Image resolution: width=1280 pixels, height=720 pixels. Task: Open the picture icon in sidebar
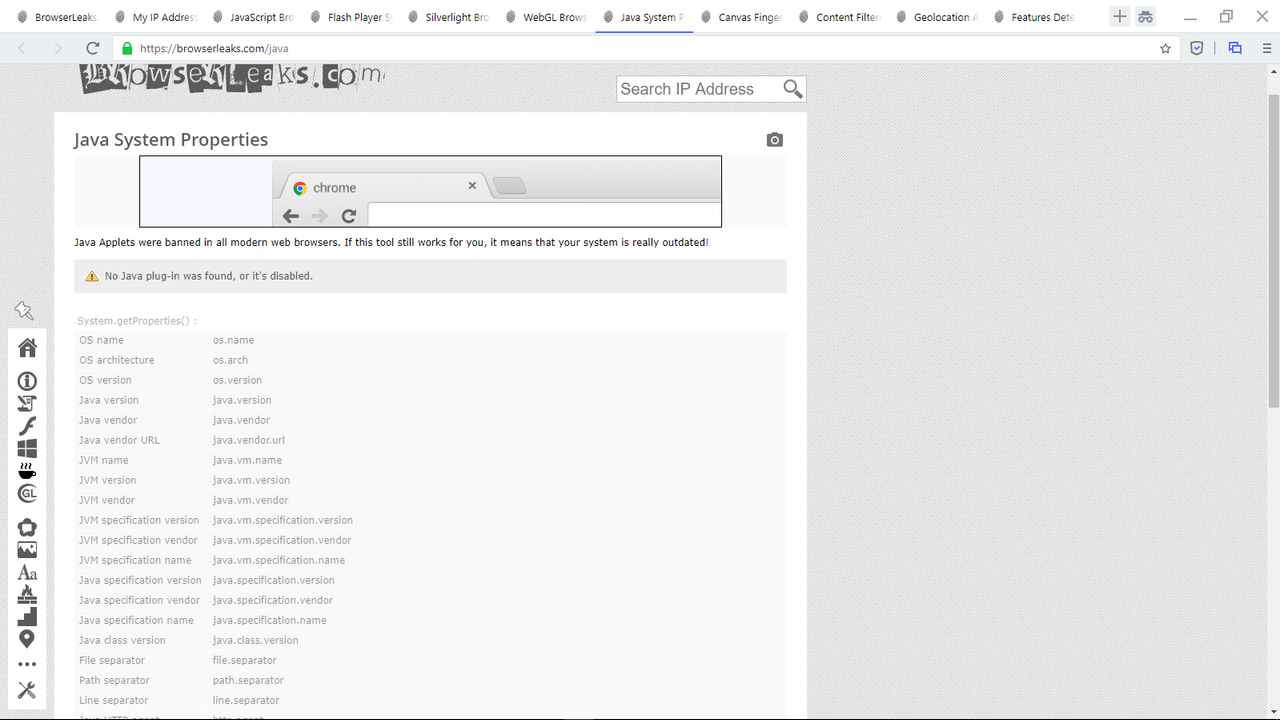pyautogui.click(x=27, y=550)
